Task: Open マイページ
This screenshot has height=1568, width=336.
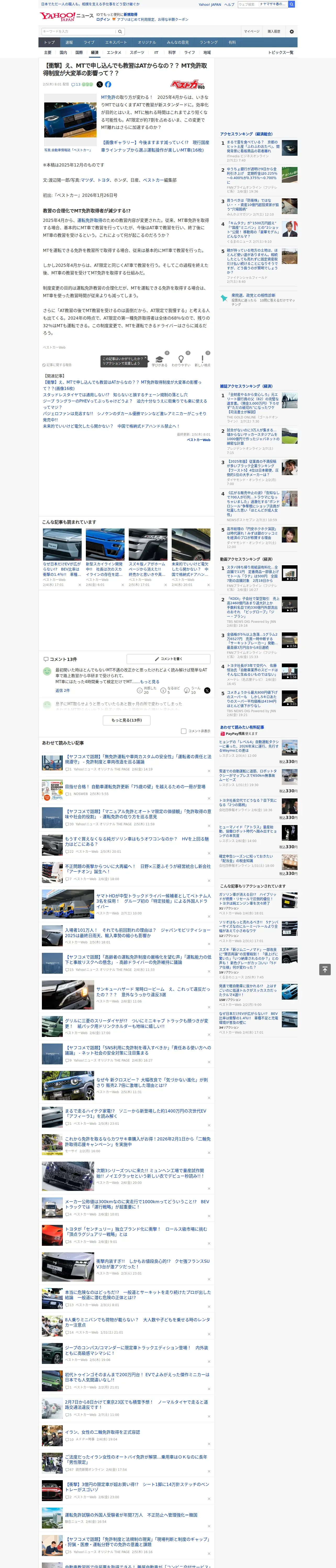Action: click(251, 31)
